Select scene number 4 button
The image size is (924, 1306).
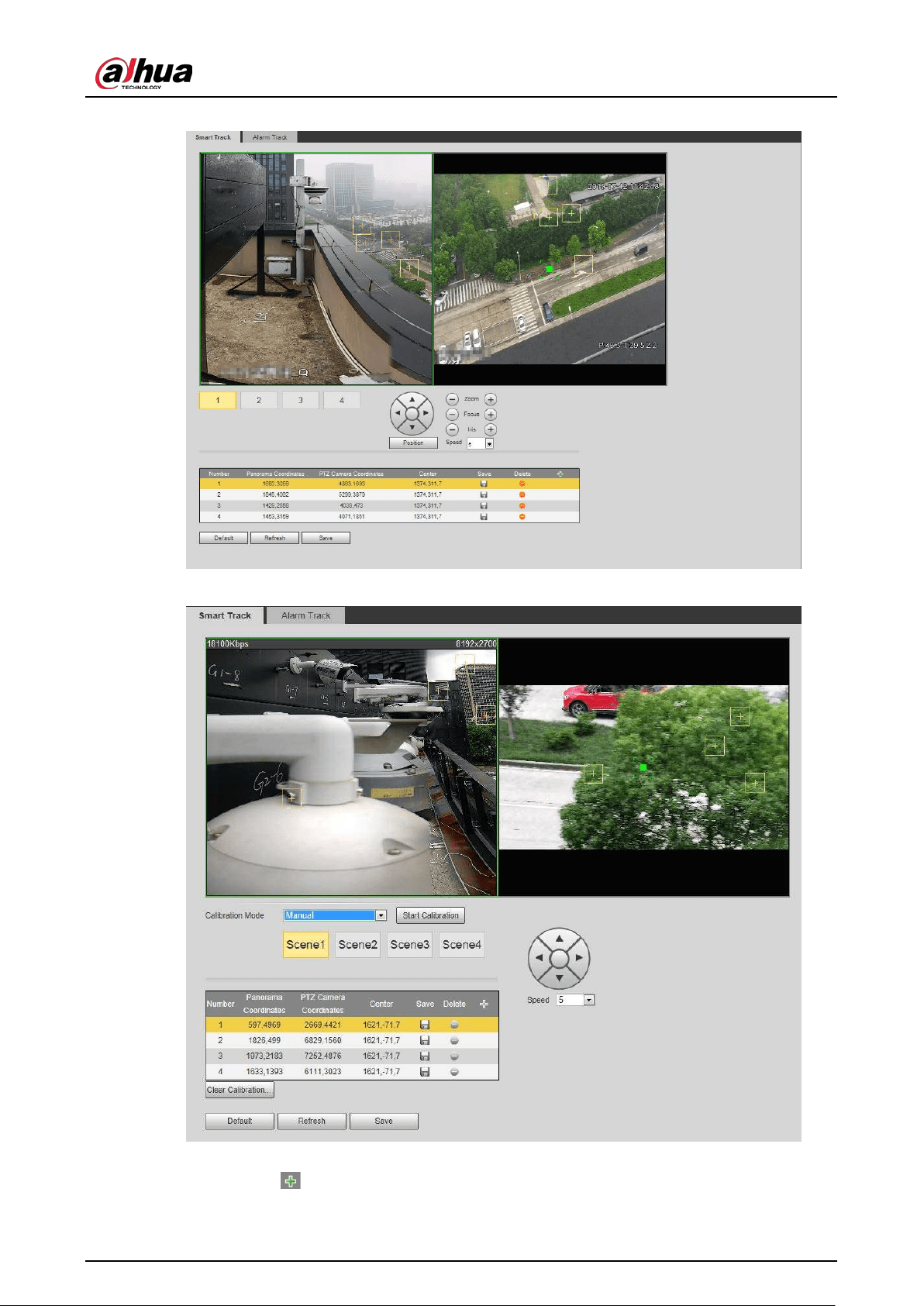[x=342, y=400]
